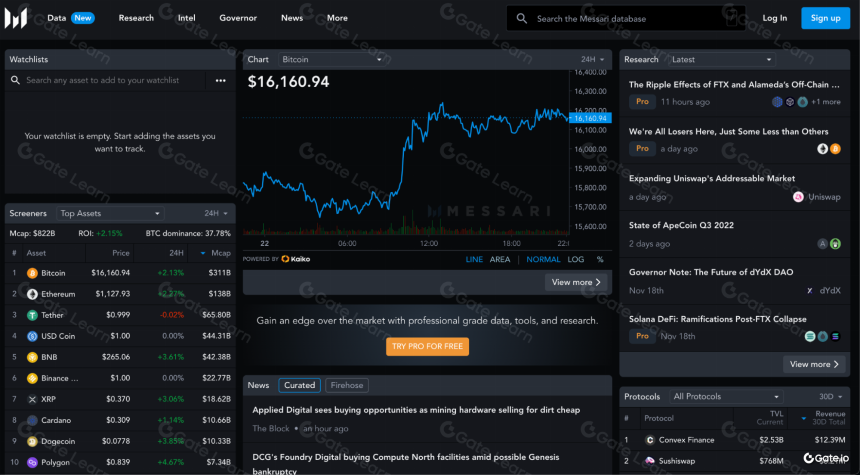Open the Top Assets screener dropdown
This screenshot has height=475, width=860.
pos(110,213)
